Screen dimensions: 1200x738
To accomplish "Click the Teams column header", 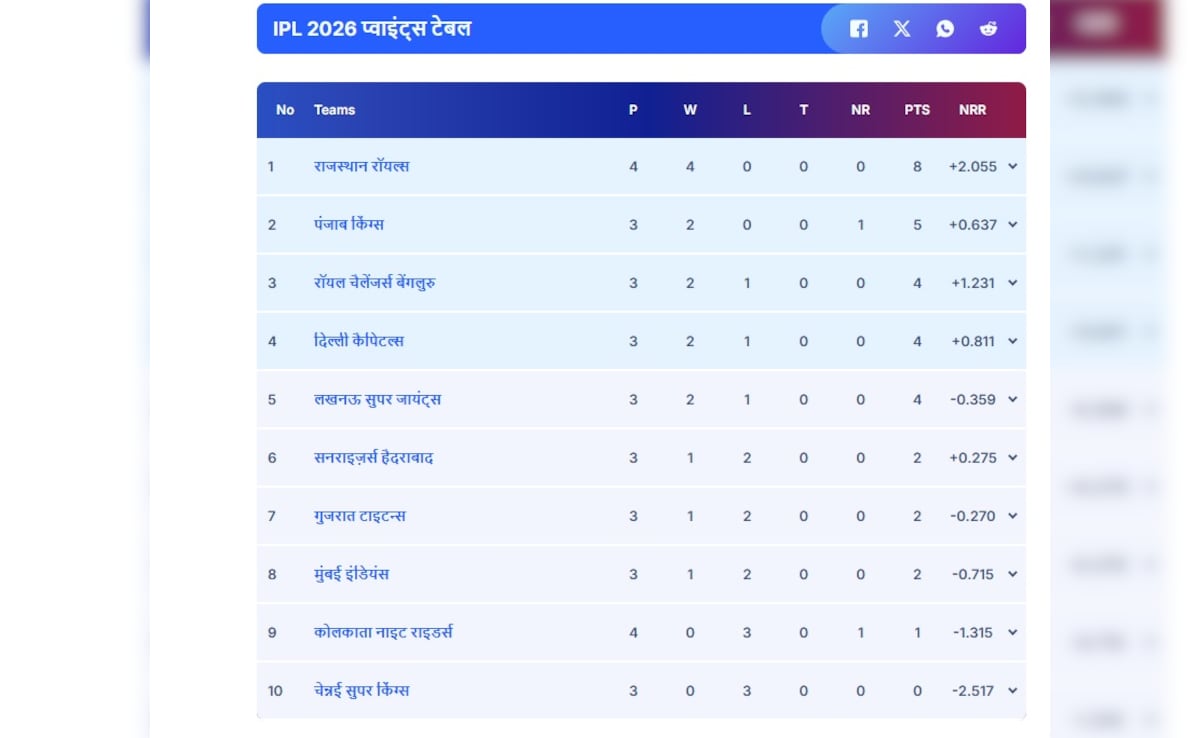I will [x=334, y=110].
